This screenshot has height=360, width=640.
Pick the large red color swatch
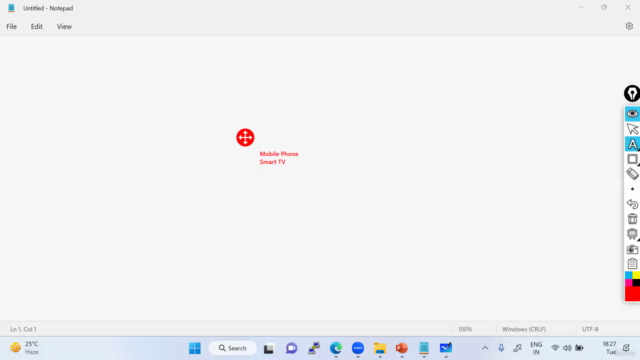(632, 293)
